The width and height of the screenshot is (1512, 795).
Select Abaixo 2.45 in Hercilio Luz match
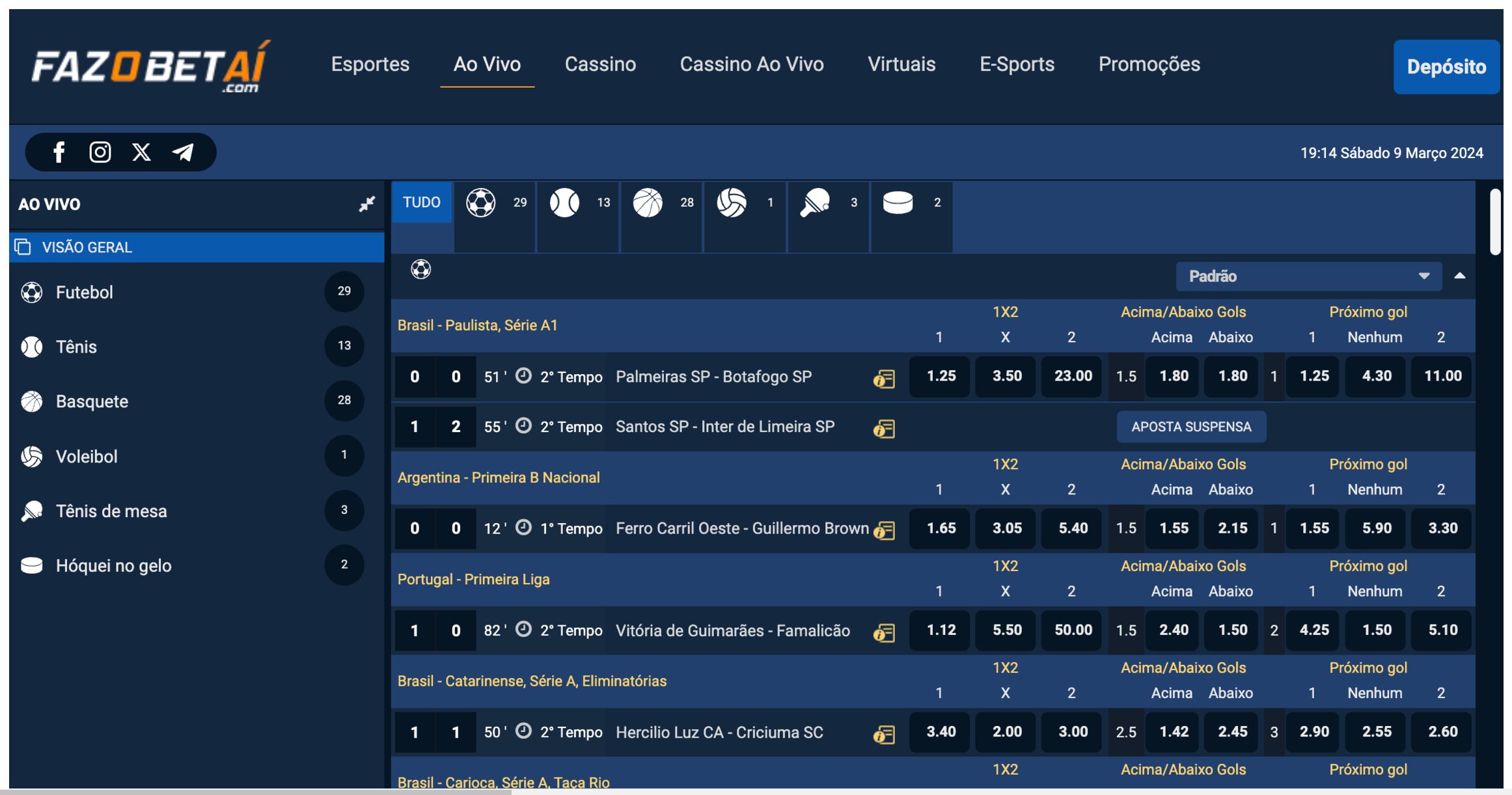(x=1232, y=732)
